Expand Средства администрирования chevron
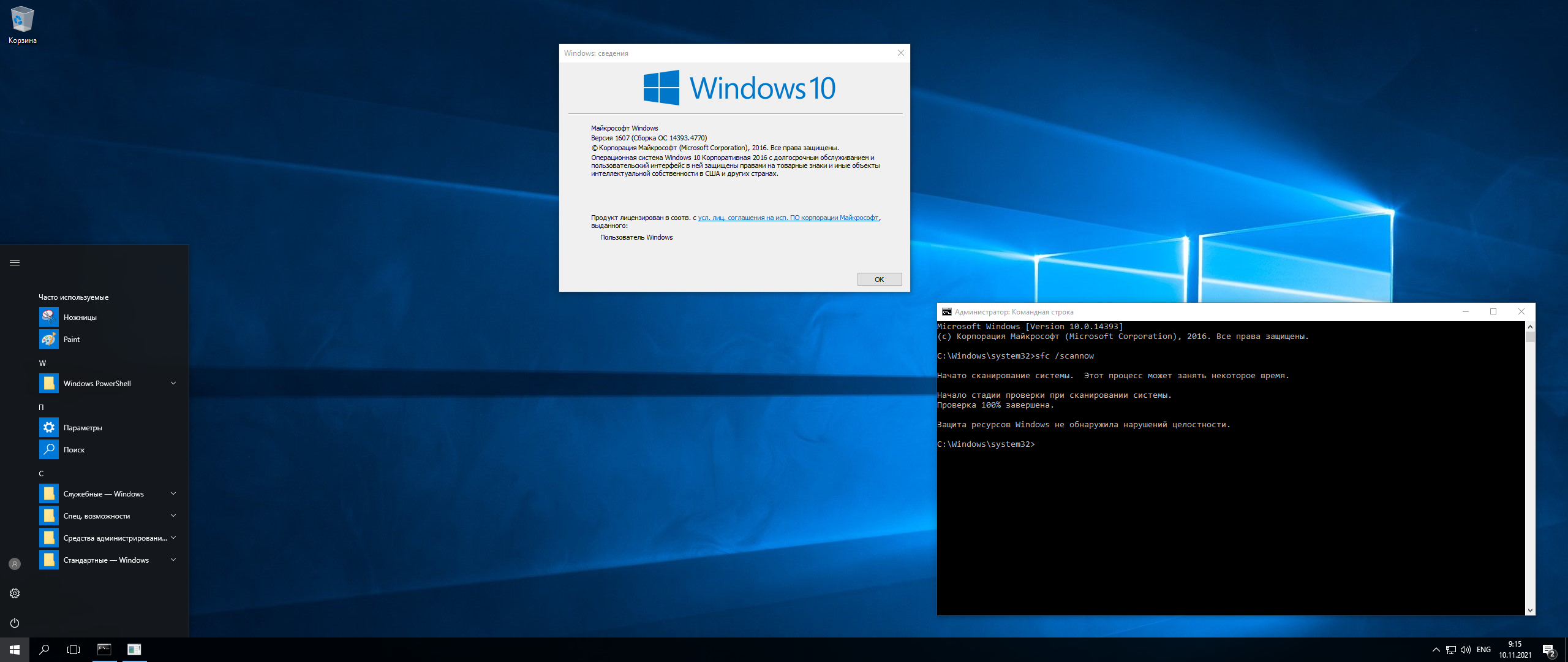The width and height of the screenshot is (1568, 662). tap(173, 538)
